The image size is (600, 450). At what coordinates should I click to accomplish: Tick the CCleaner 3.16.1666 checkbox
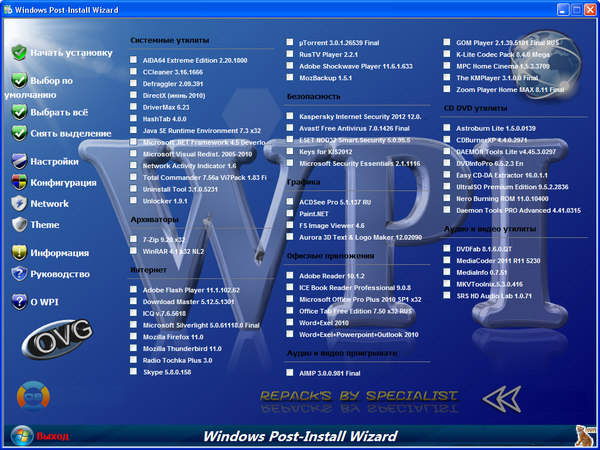133,71
